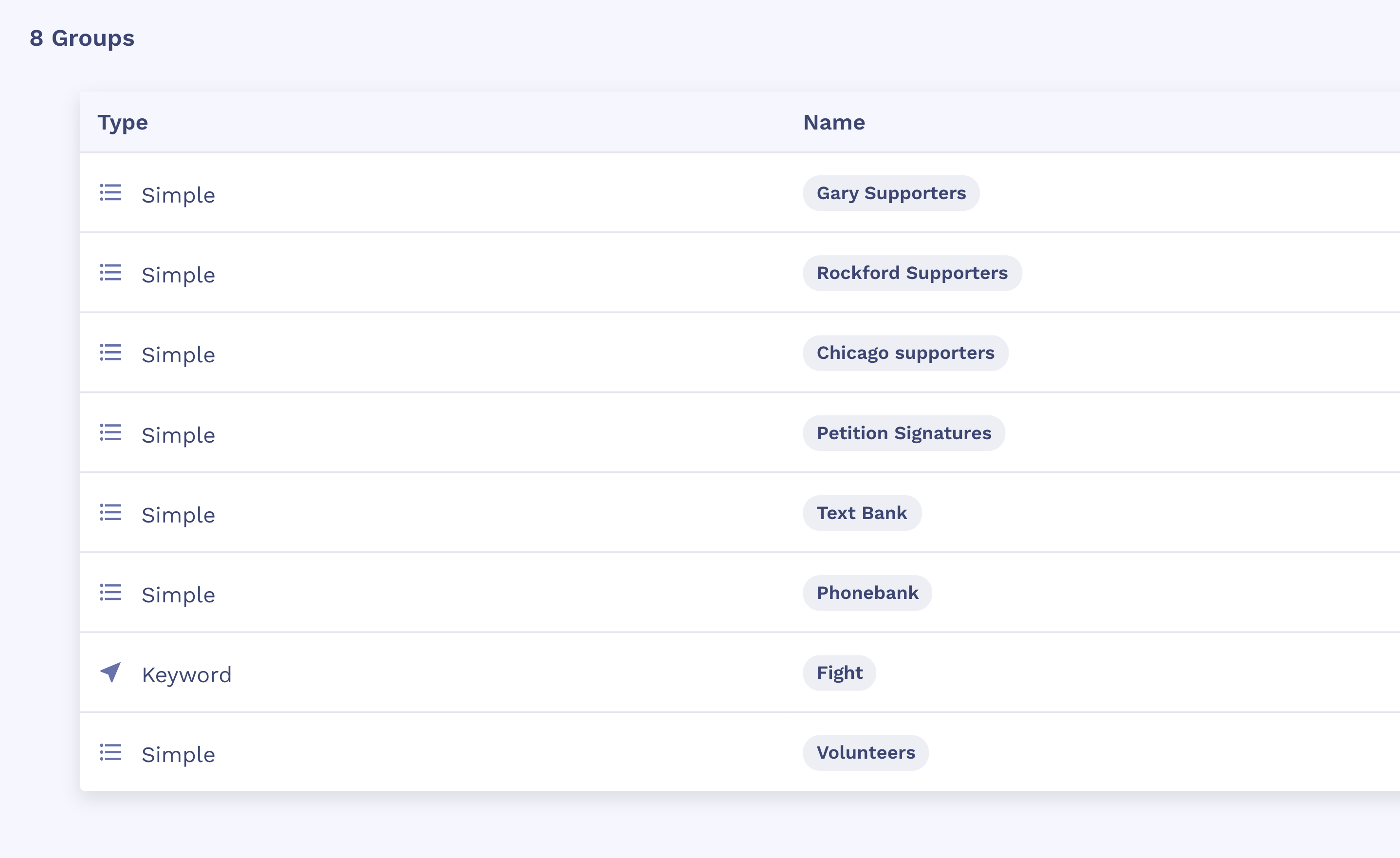Choose the Text Bank group tag
Viewport: 1400px width, 858px height.
pos(862,513)
